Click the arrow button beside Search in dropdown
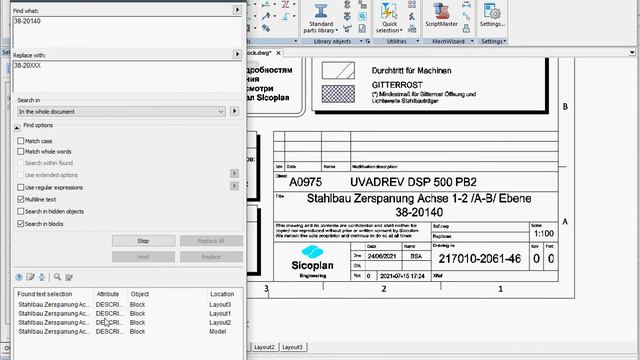The width and height of the screenshot is (640, 360). click(x=234, y=111)
